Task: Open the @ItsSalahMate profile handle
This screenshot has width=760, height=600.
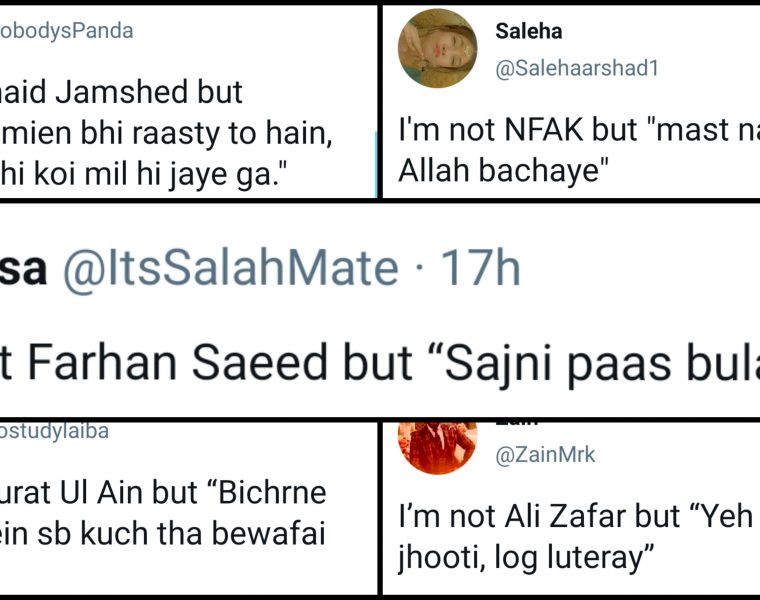Action: 229,270
